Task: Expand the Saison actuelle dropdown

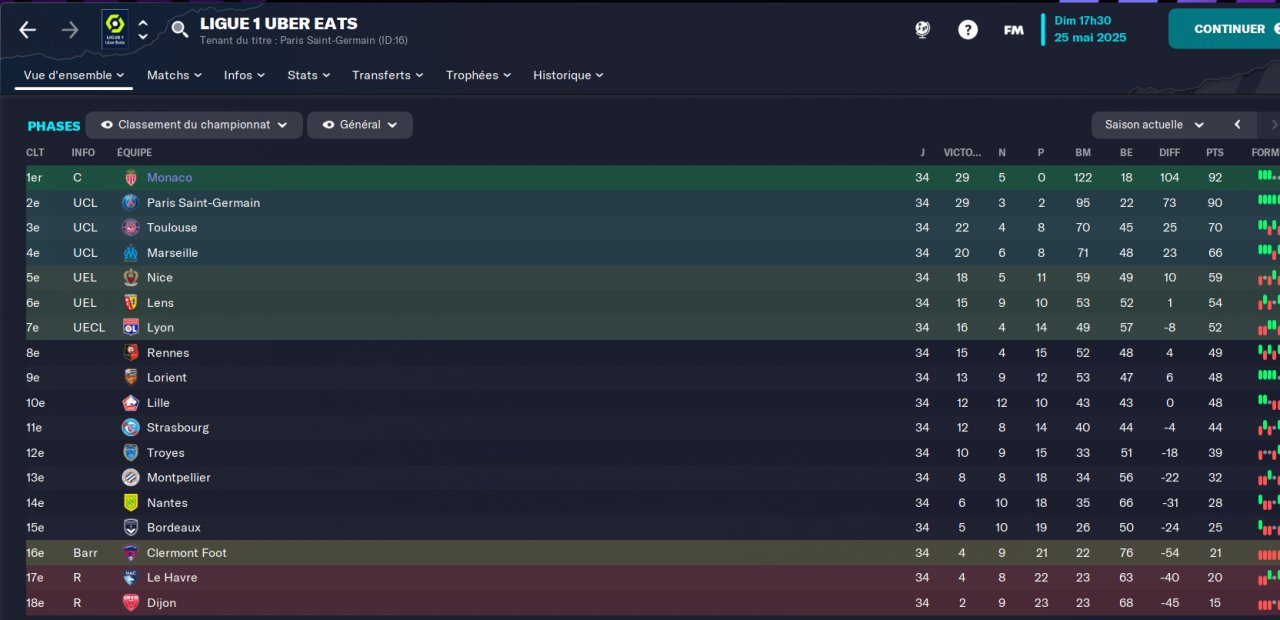Action: point(1154,125)
